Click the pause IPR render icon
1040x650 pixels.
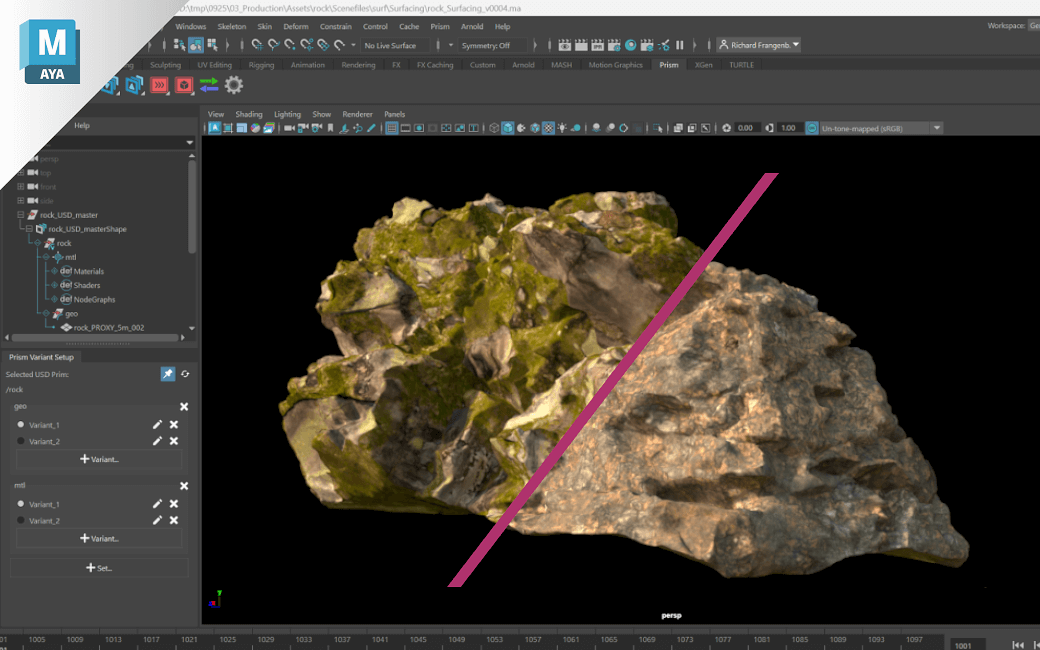(x=680, y=45)
